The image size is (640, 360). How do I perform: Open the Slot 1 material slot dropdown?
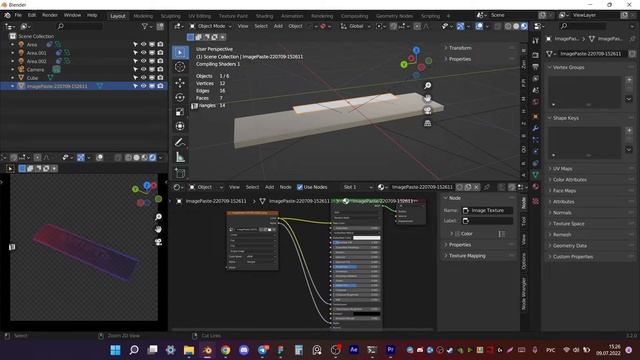(358, 187)
